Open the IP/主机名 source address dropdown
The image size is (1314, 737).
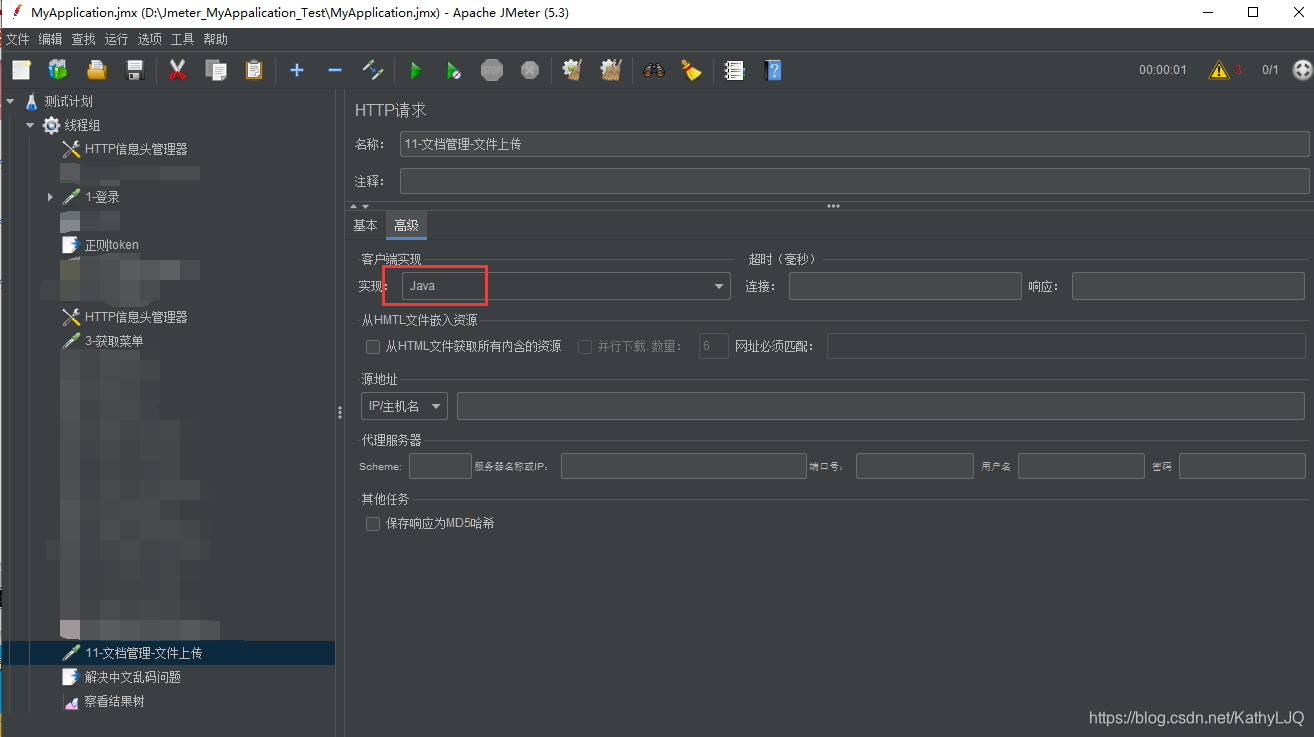[x=404, y=406]
